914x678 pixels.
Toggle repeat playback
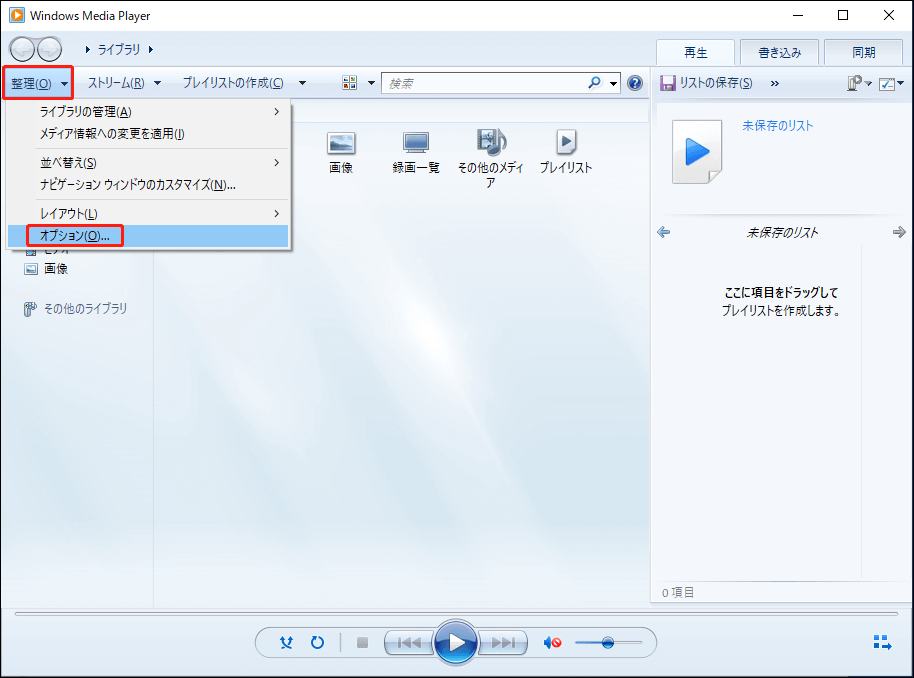tap(317, 642)
